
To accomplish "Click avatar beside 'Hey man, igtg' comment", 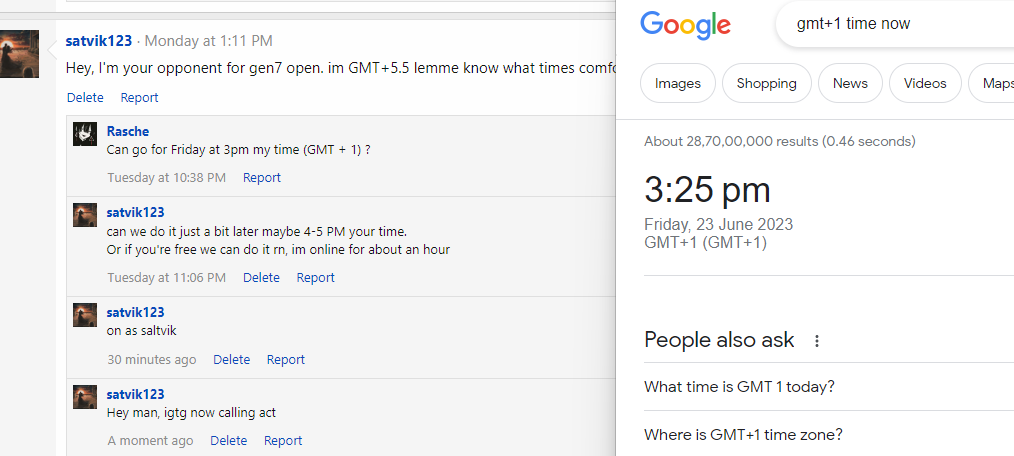I will click(85, 396).
